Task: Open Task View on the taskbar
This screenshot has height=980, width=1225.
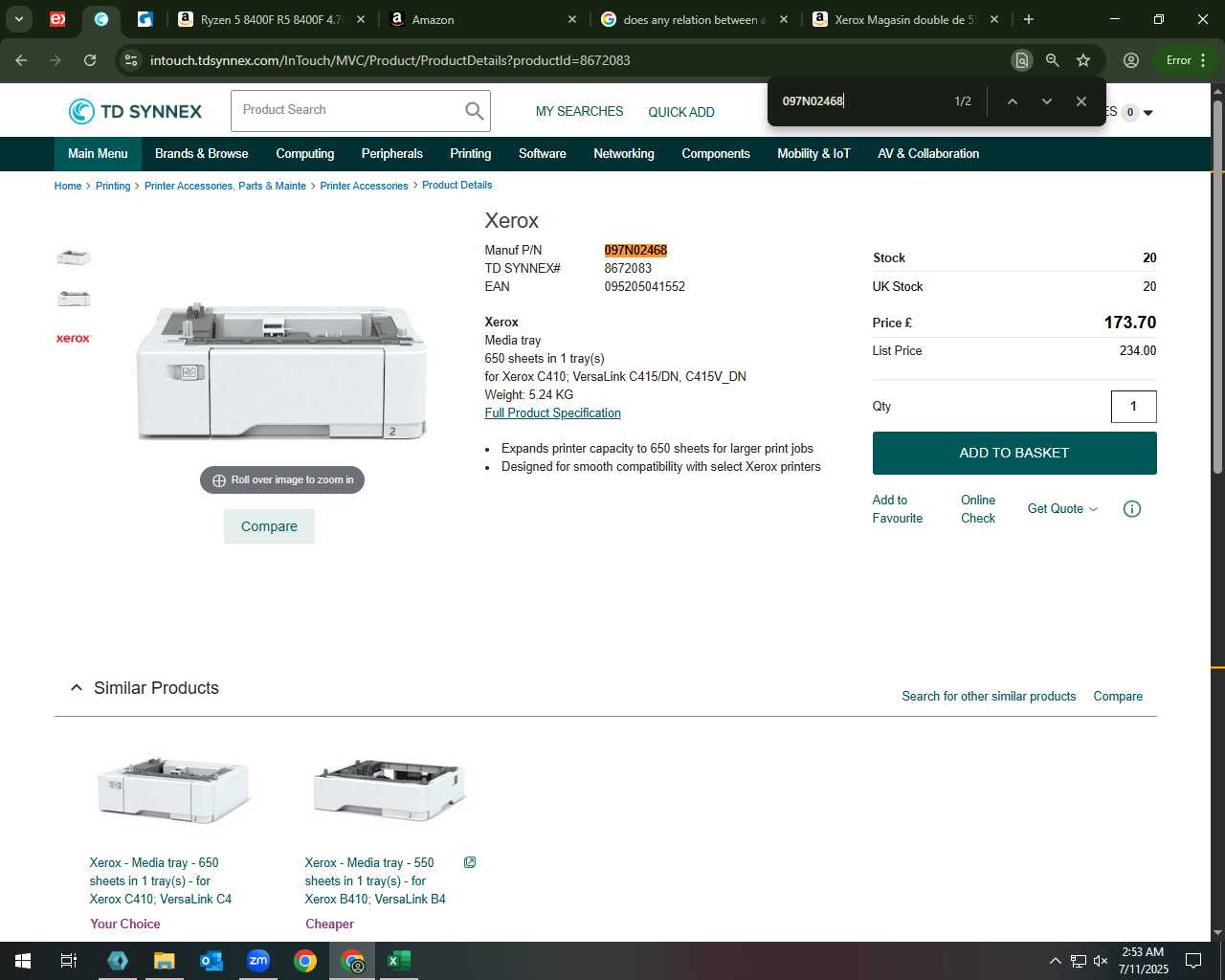Action: tap(69, 961)
